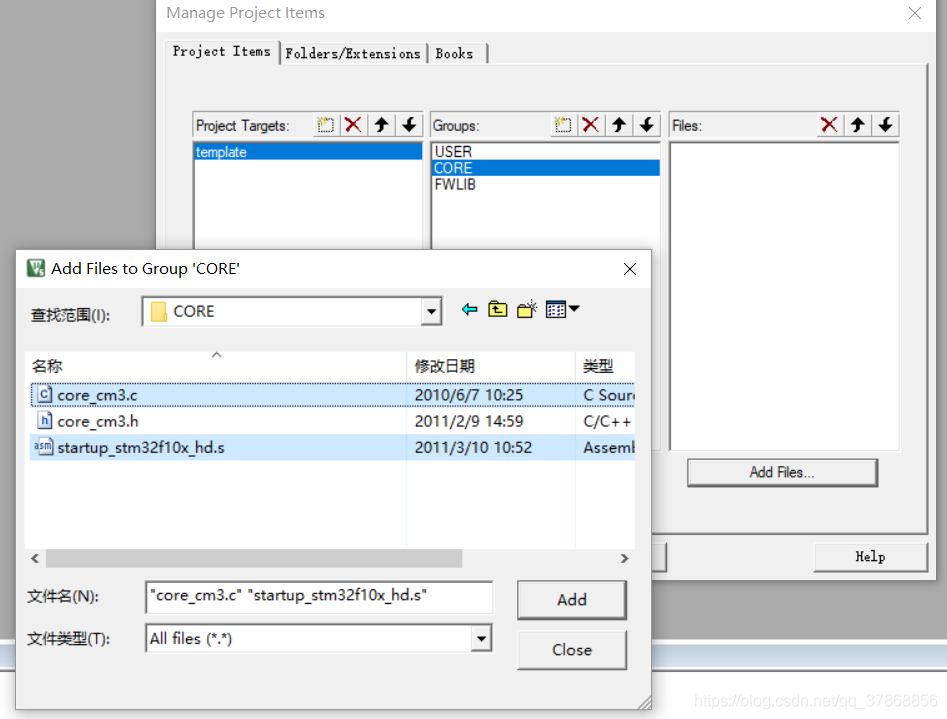Sort by 修改日期 column header
947x719 pixels.
pyautogui.click(x=491, y=366)
